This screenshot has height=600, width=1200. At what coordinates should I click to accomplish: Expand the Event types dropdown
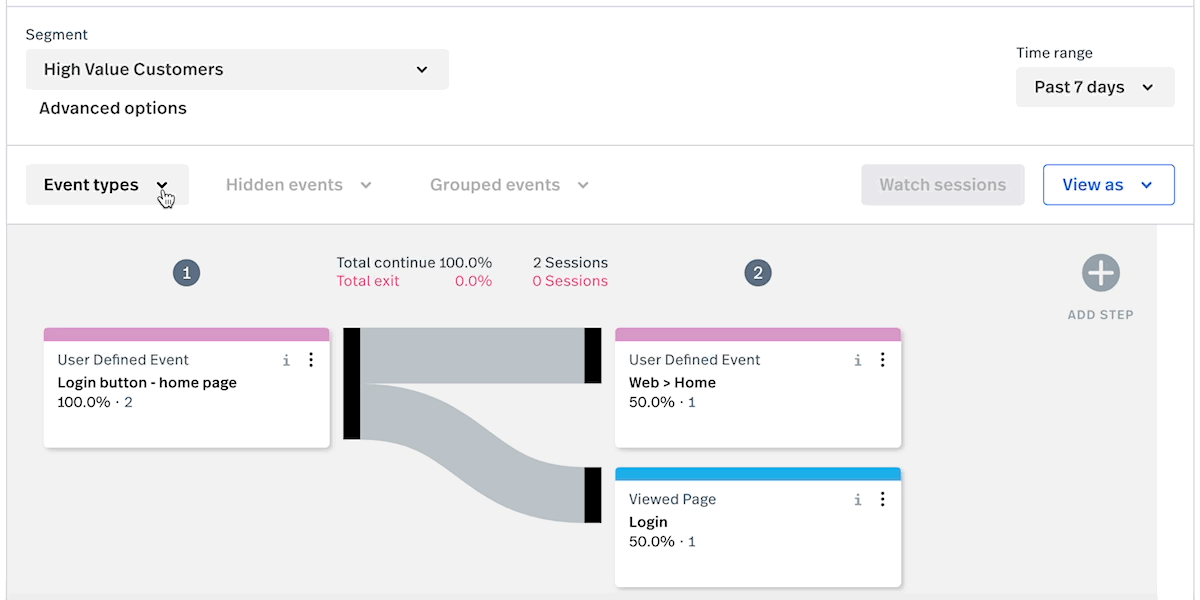tap(106, 185)
